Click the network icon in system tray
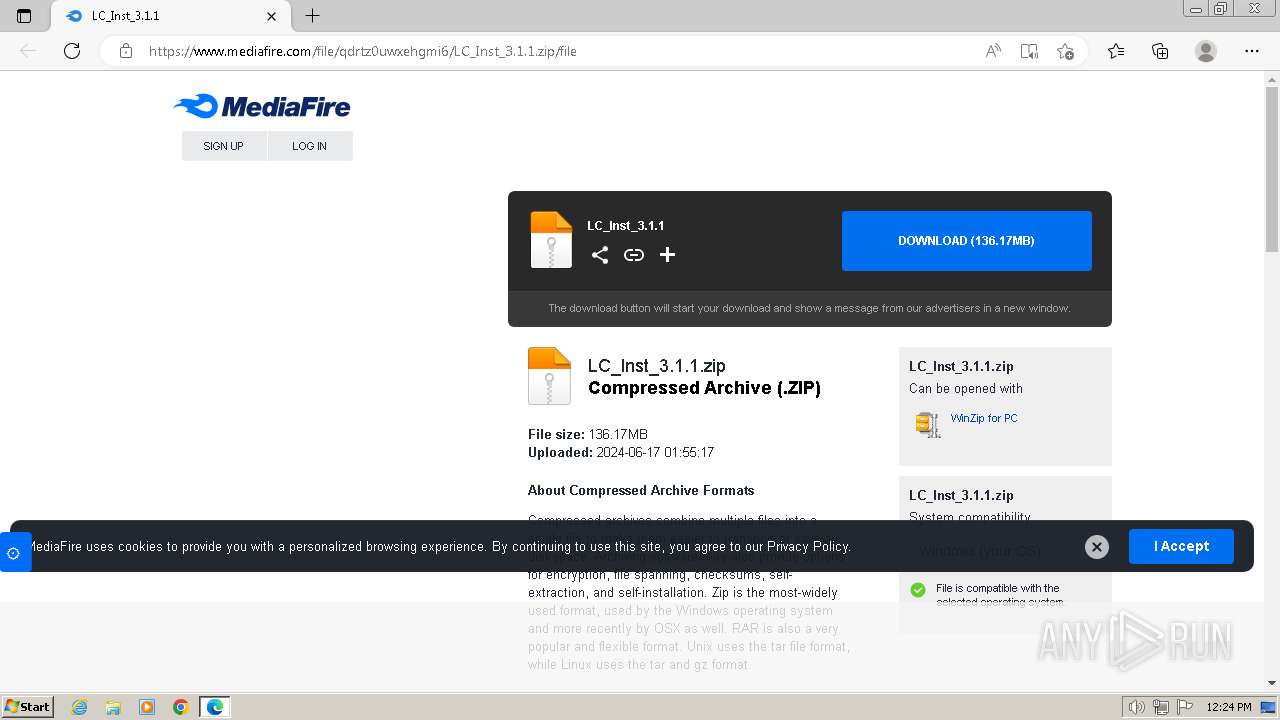 pyautogui.click(x=1160, y=707)
